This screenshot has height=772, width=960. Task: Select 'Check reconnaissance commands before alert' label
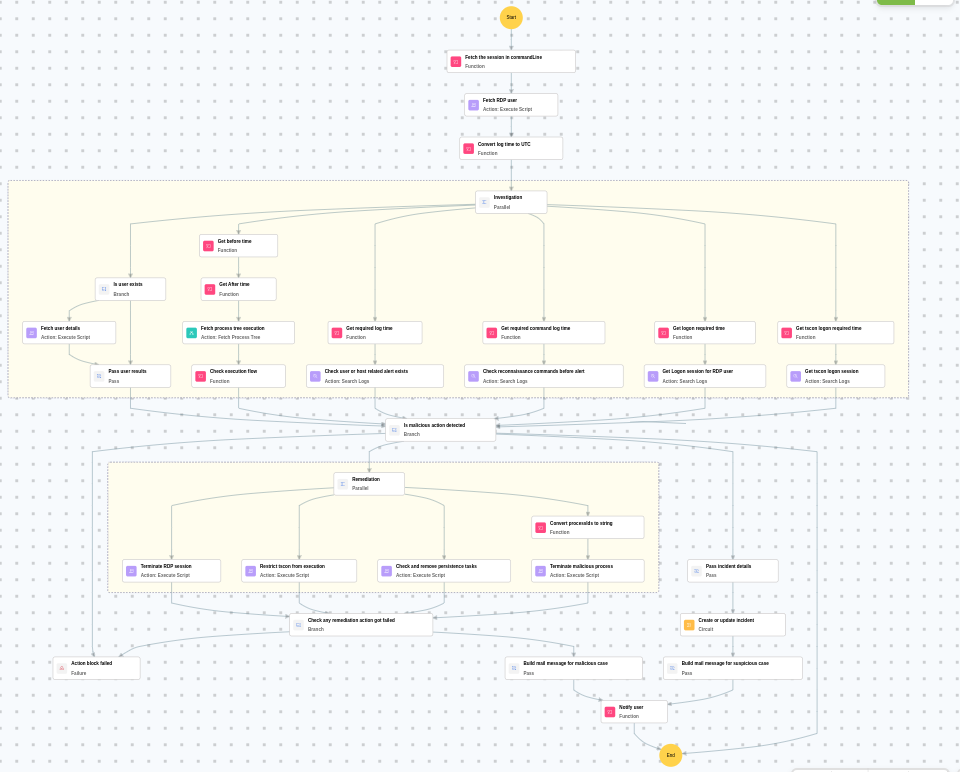point(533,371)
